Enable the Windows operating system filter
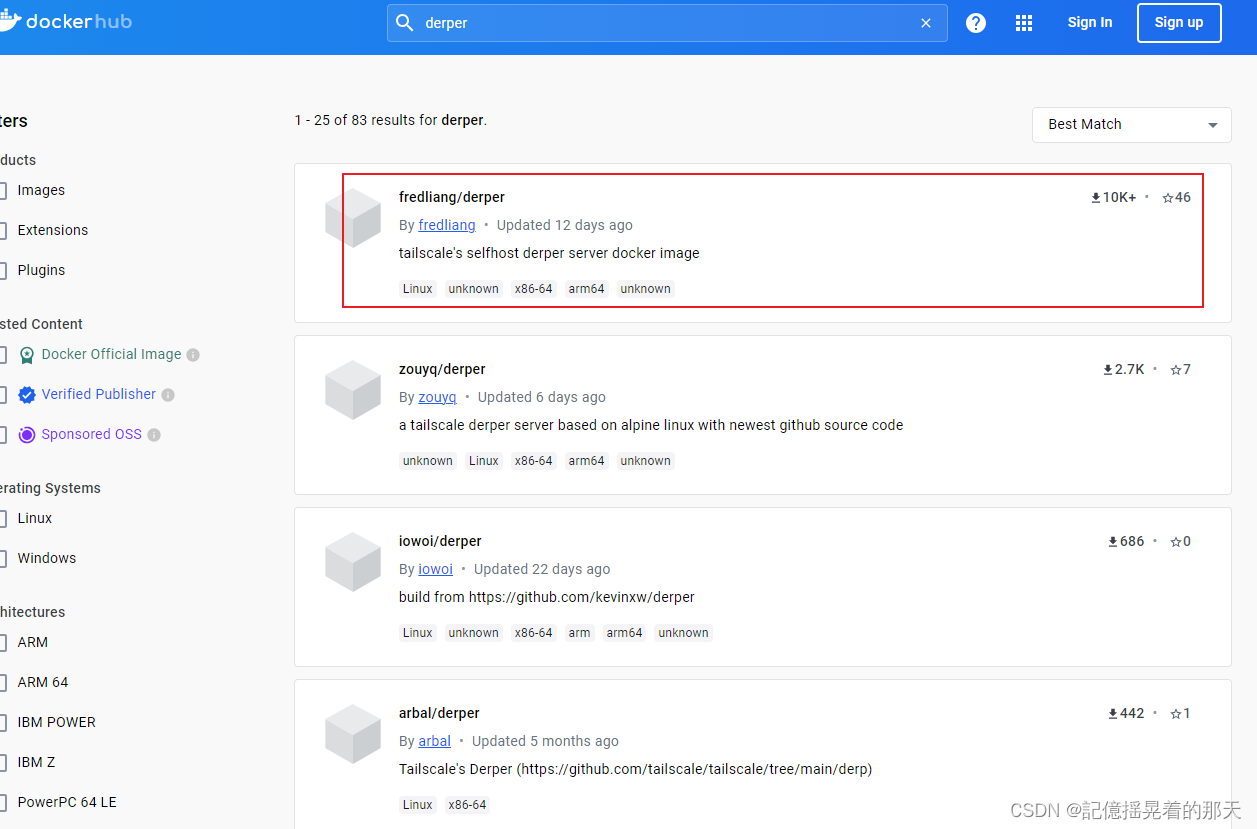1257x829 pixels. tap(3, 558)
